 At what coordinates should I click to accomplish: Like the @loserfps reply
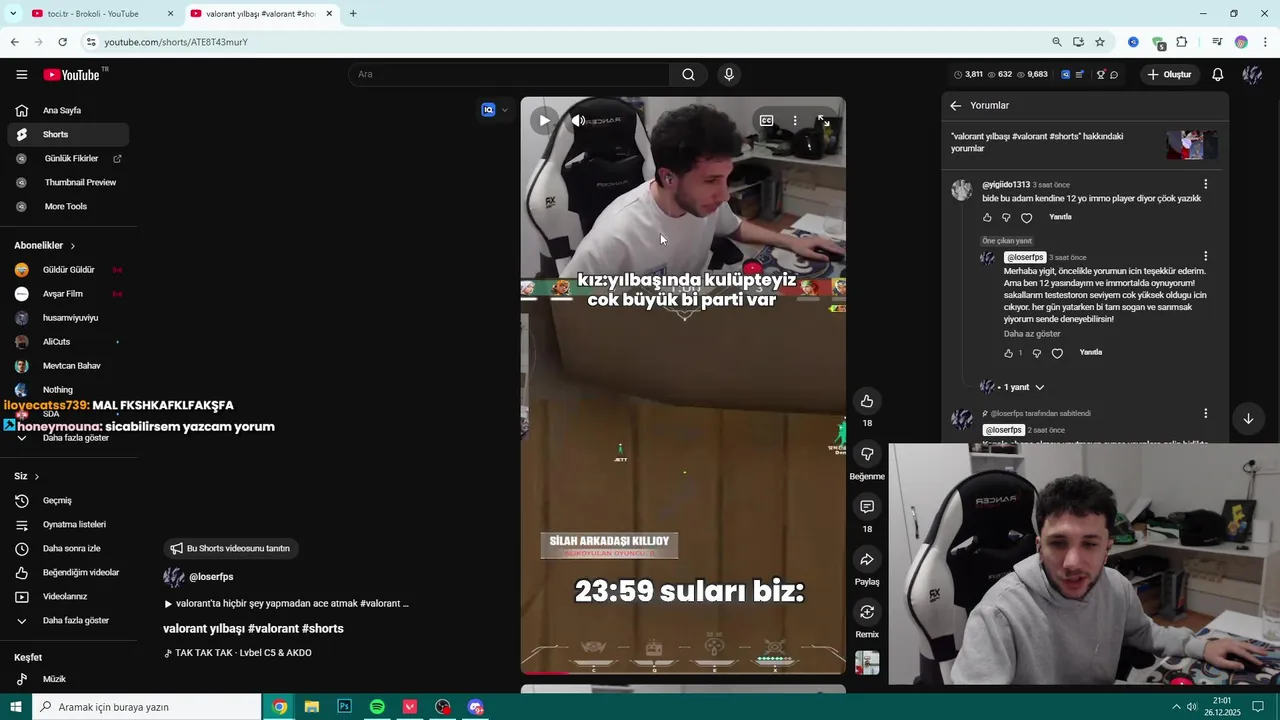pyautogui.click(x=1008, y=353)
